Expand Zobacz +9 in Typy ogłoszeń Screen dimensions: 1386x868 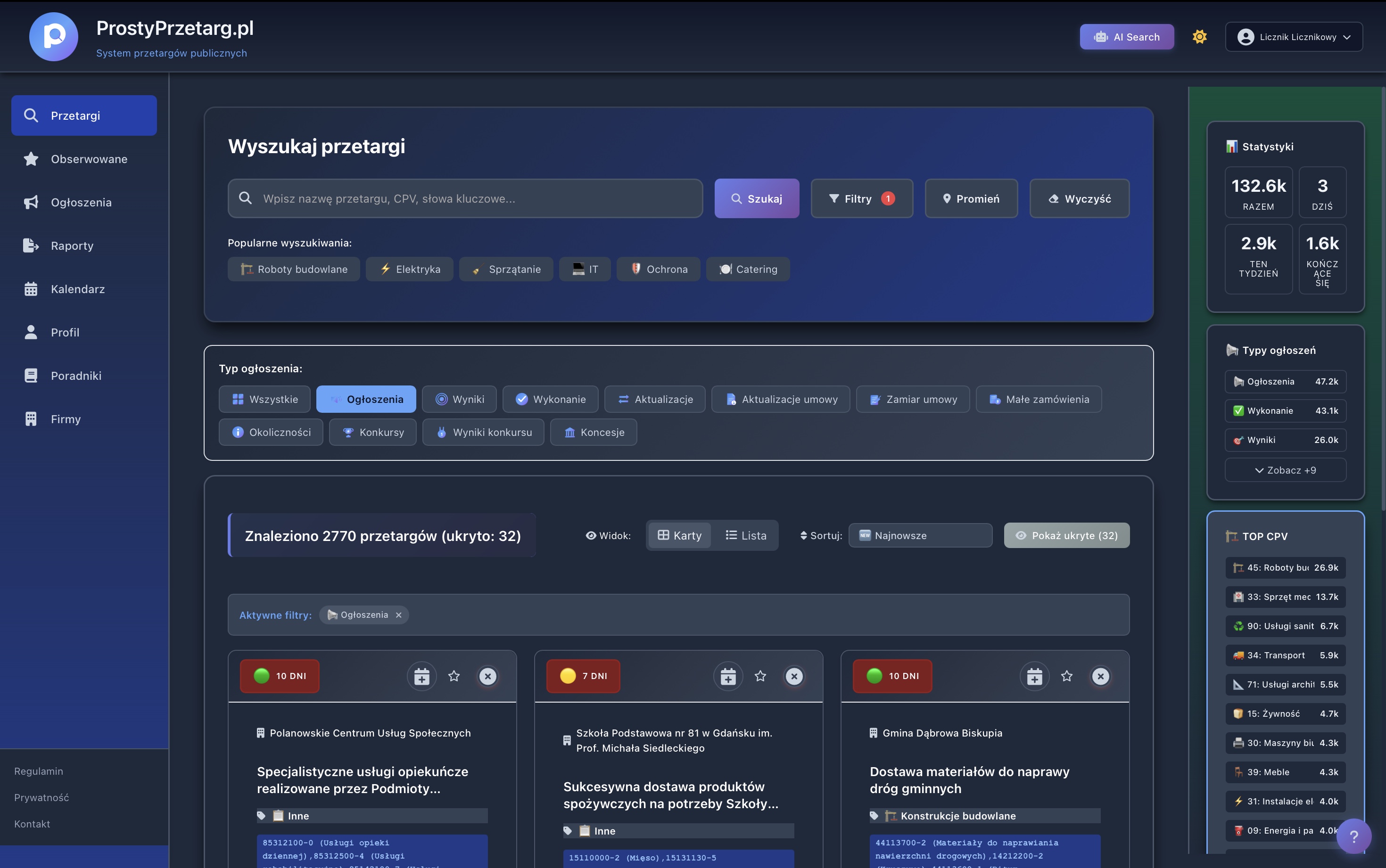coord(1285,470)
